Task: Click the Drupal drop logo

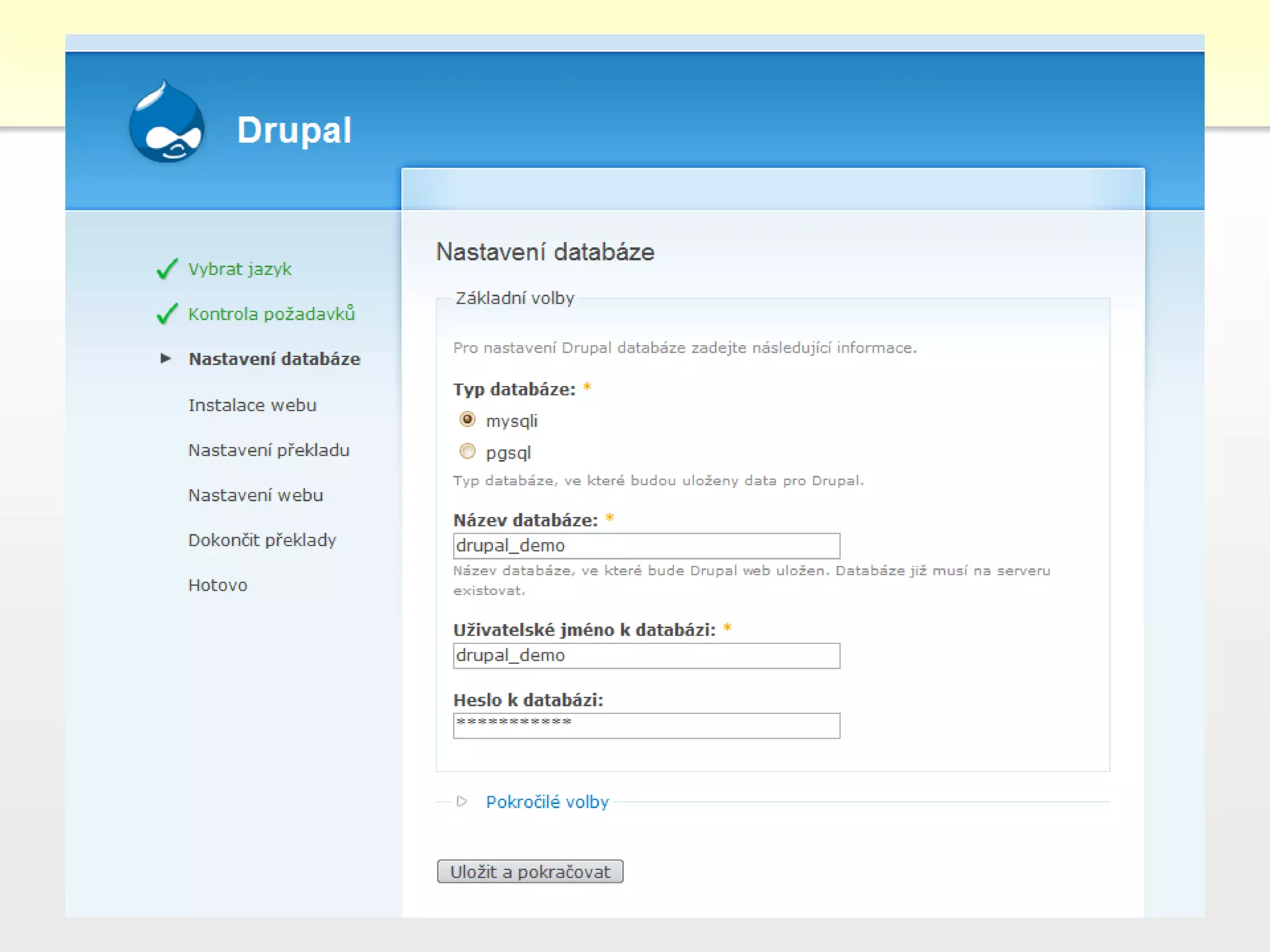Action: click(x=167, y=121)
